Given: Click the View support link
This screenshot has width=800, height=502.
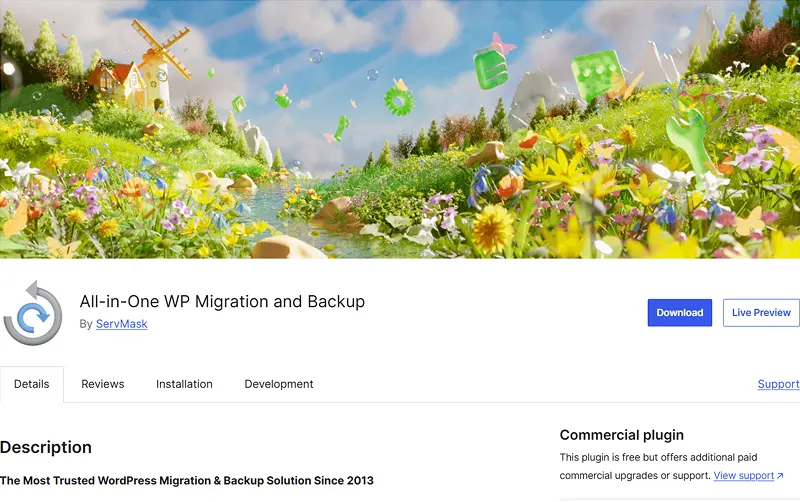Looking at the screenshot, I should [x=743, y=476].
